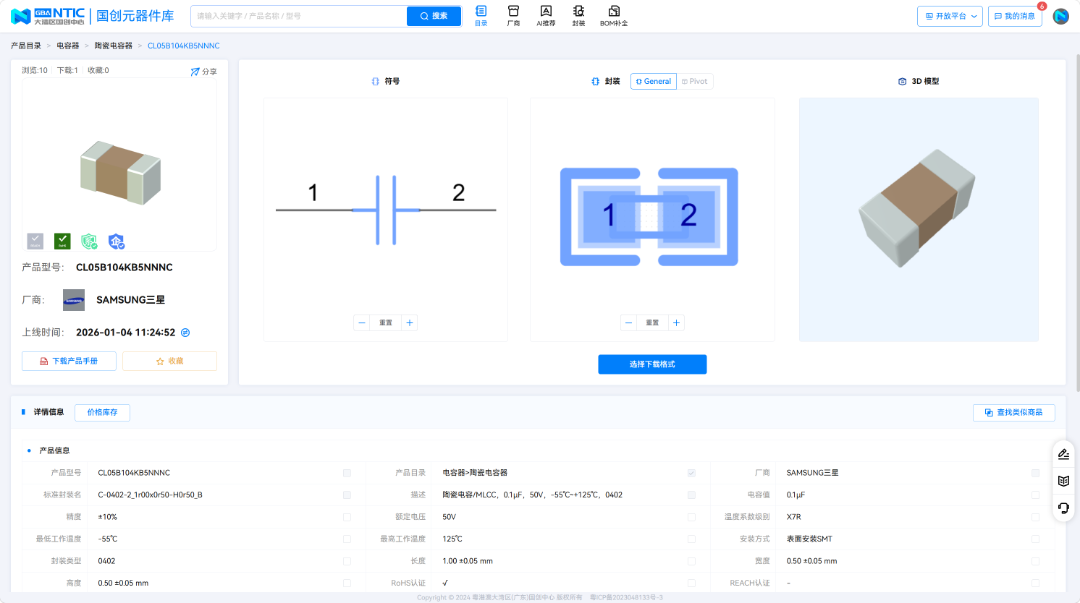Click the swap icon beside 上线时间
The width and height of the screenshot is (1080, 603).
coord(185,332)
